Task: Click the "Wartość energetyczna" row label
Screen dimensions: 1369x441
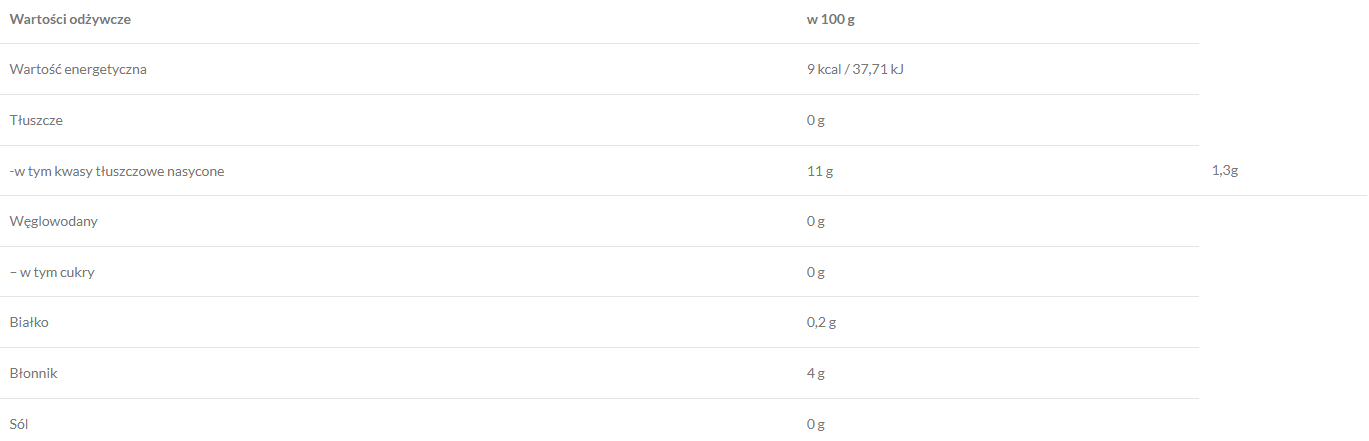Action: (78, 69)
